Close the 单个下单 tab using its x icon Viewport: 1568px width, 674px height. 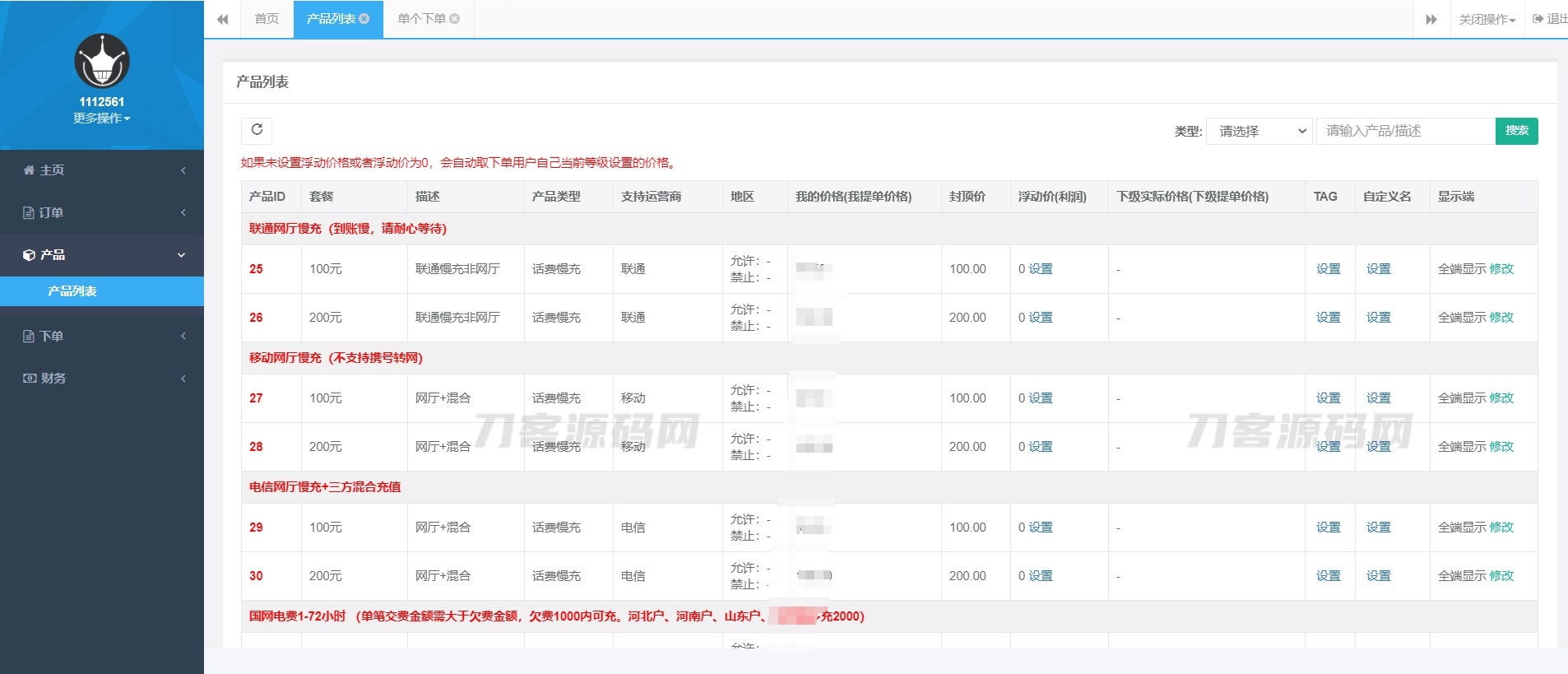click(455, 19)
